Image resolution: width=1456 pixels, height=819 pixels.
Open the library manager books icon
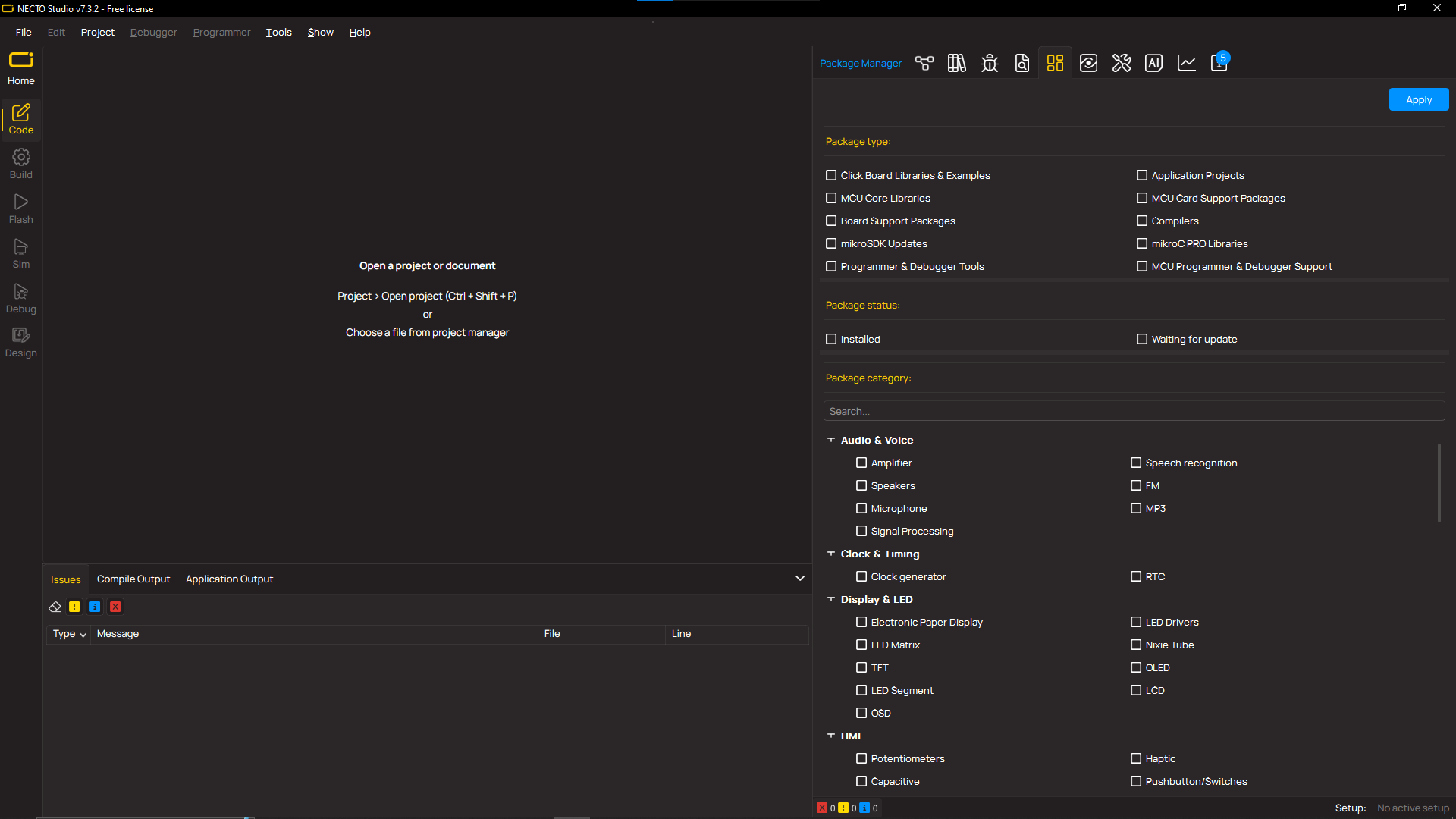[956, 63]
